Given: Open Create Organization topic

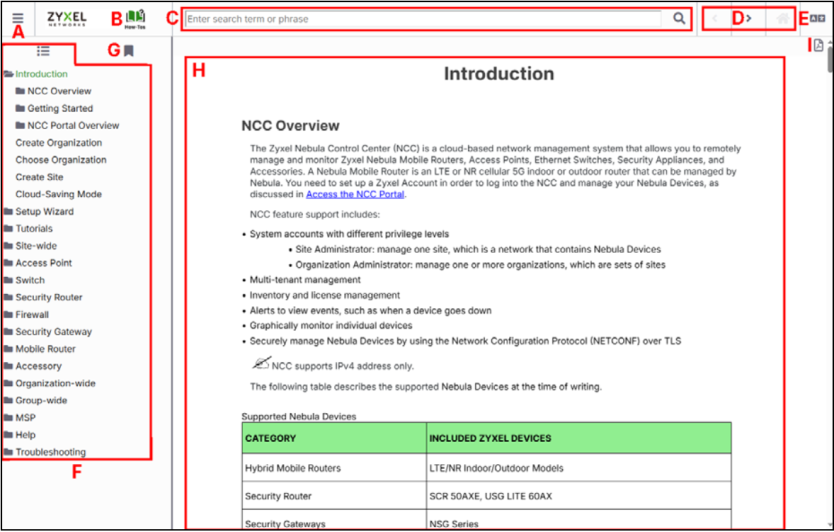Looking at the screenshot, I should (59, 143).
